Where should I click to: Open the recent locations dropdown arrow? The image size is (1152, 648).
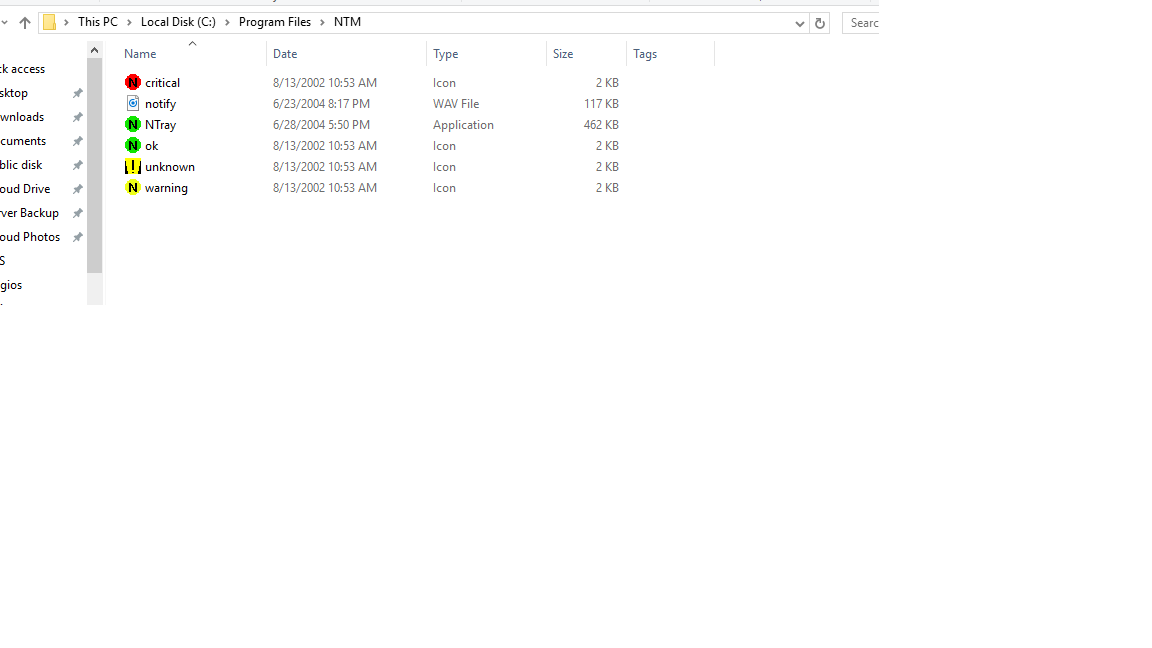(x=5, y=23)
